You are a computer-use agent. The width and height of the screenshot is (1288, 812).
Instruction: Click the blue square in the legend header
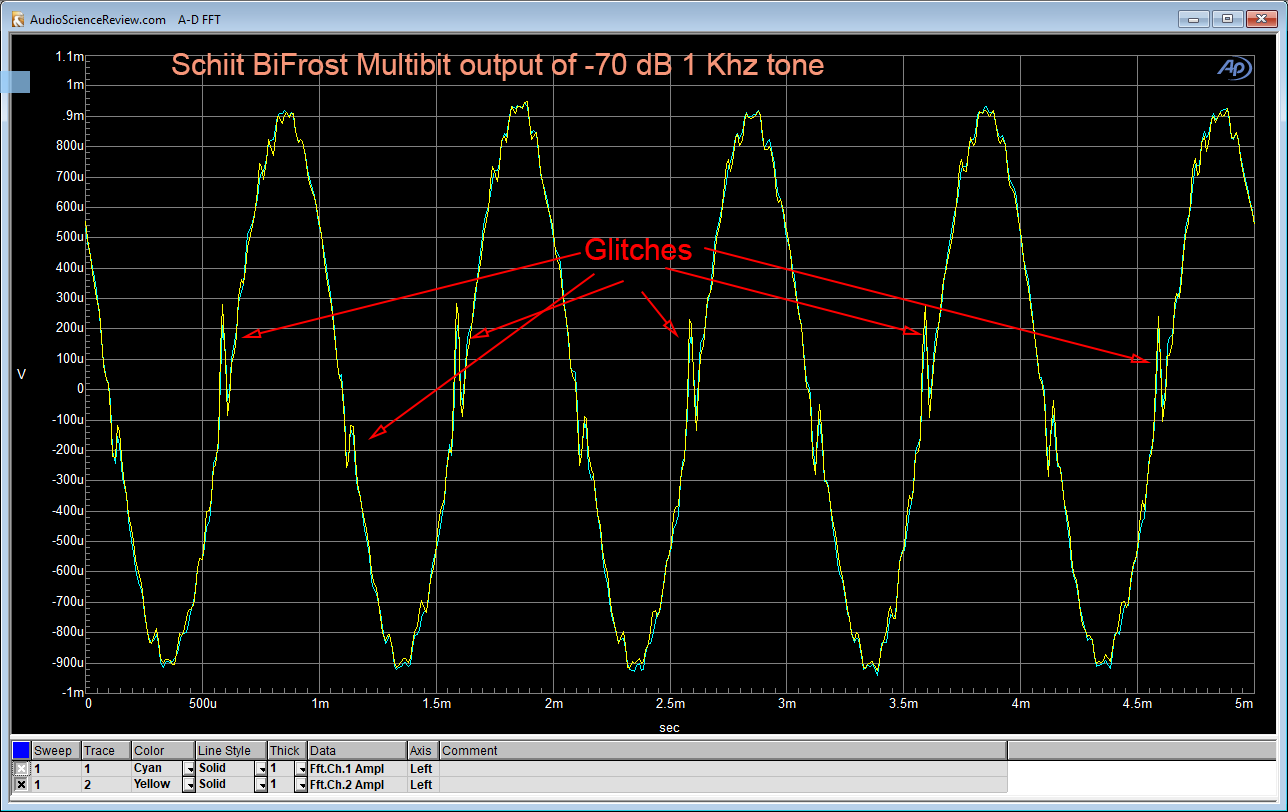[x=21, y=750]
